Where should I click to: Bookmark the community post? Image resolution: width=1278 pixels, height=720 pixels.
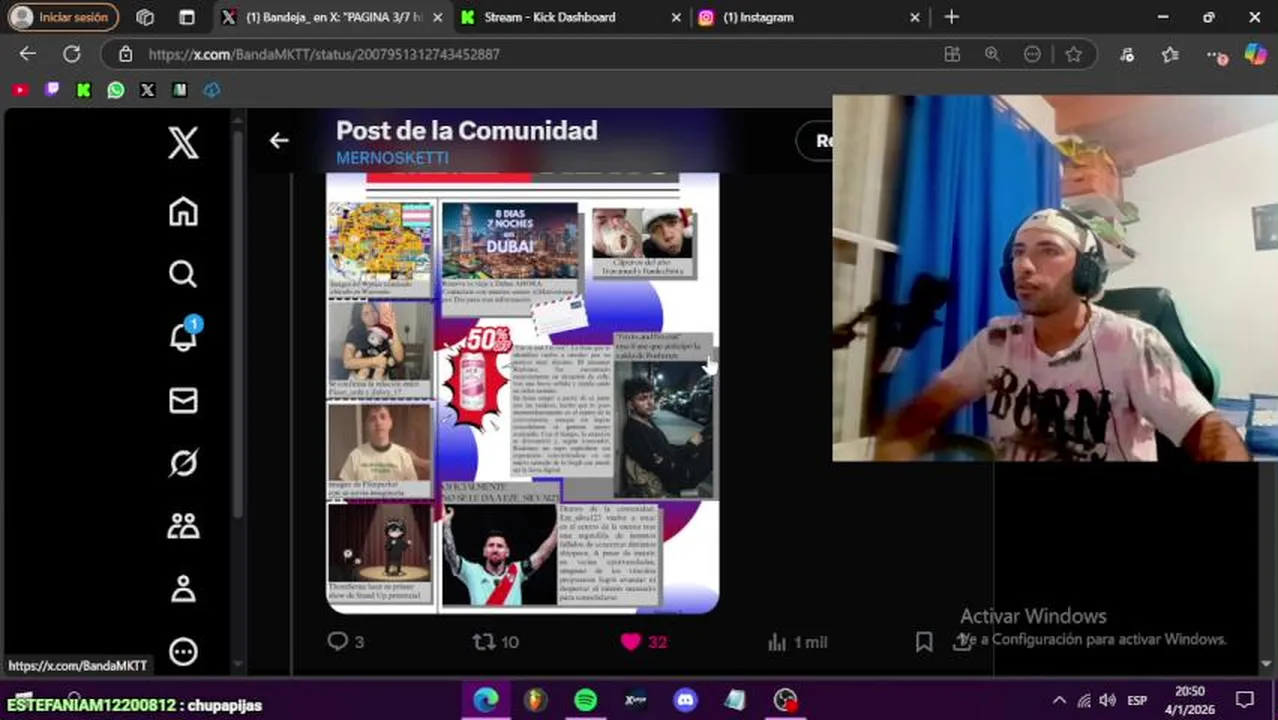tap(924, 642)
